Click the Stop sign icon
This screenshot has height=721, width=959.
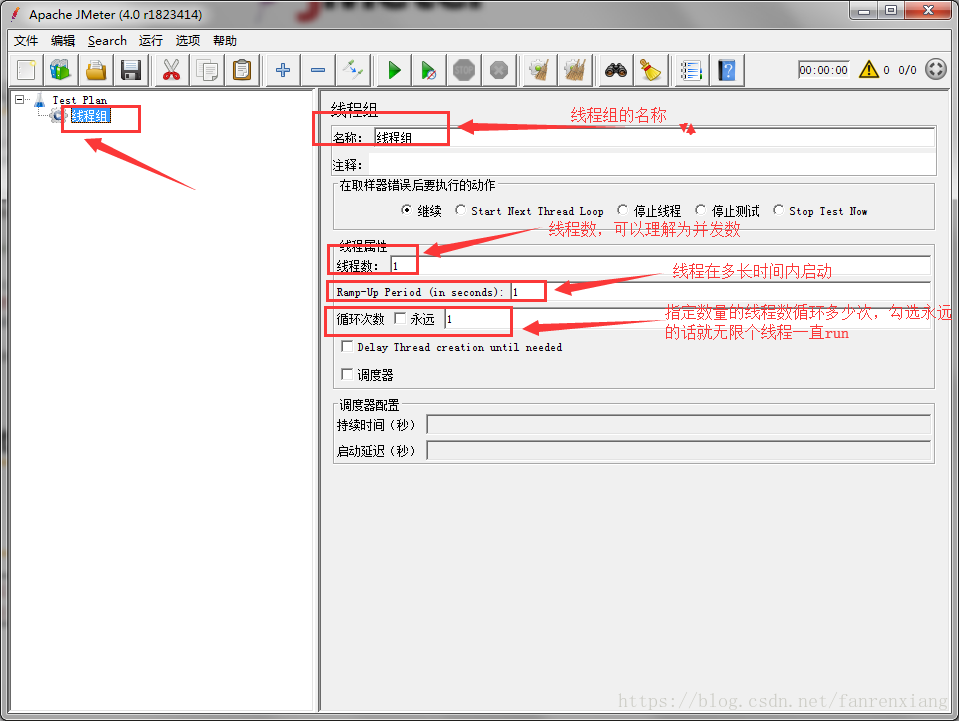464,70
